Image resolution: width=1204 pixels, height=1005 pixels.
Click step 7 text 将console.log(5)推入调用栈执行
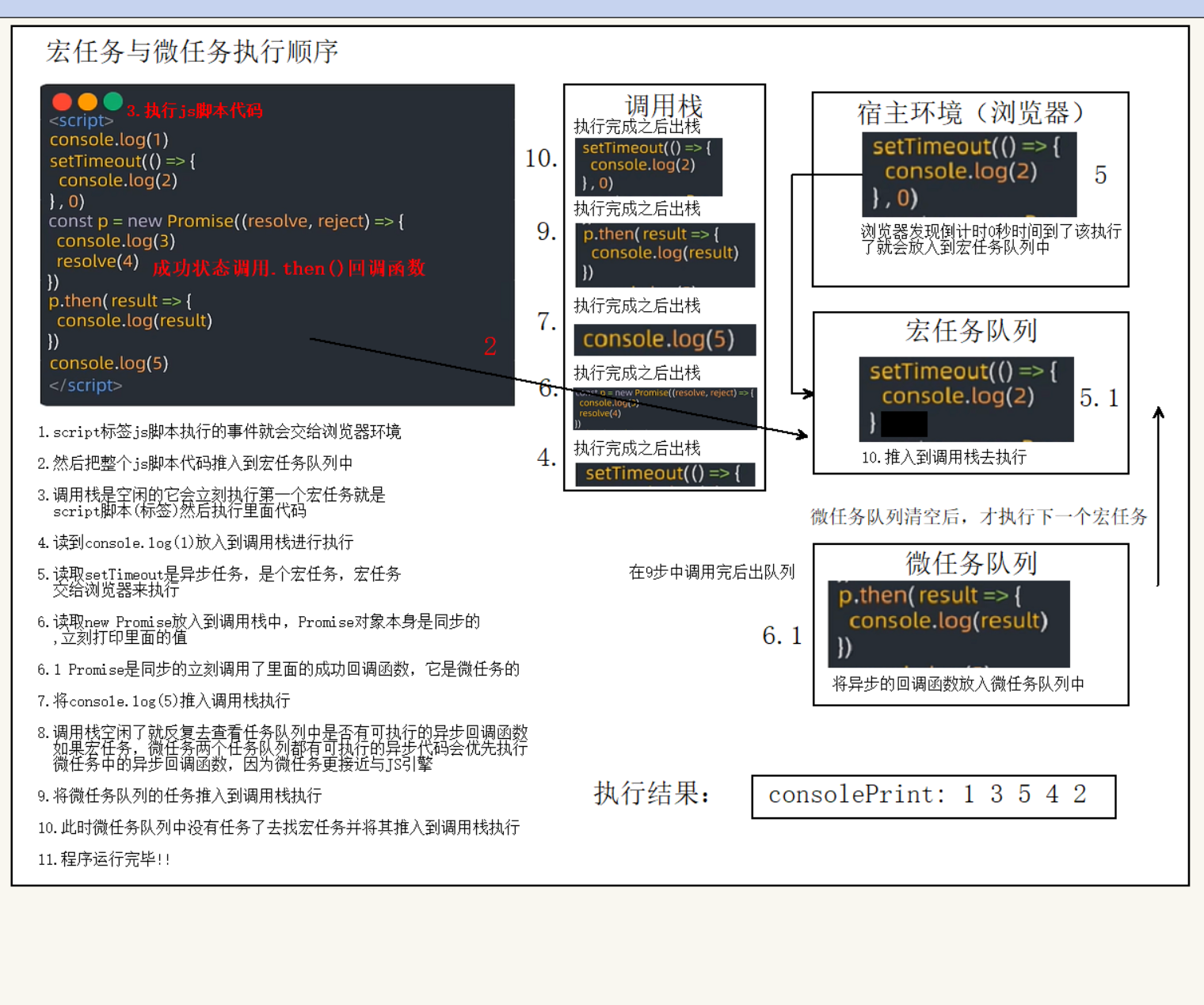click(x=164, y=701)
